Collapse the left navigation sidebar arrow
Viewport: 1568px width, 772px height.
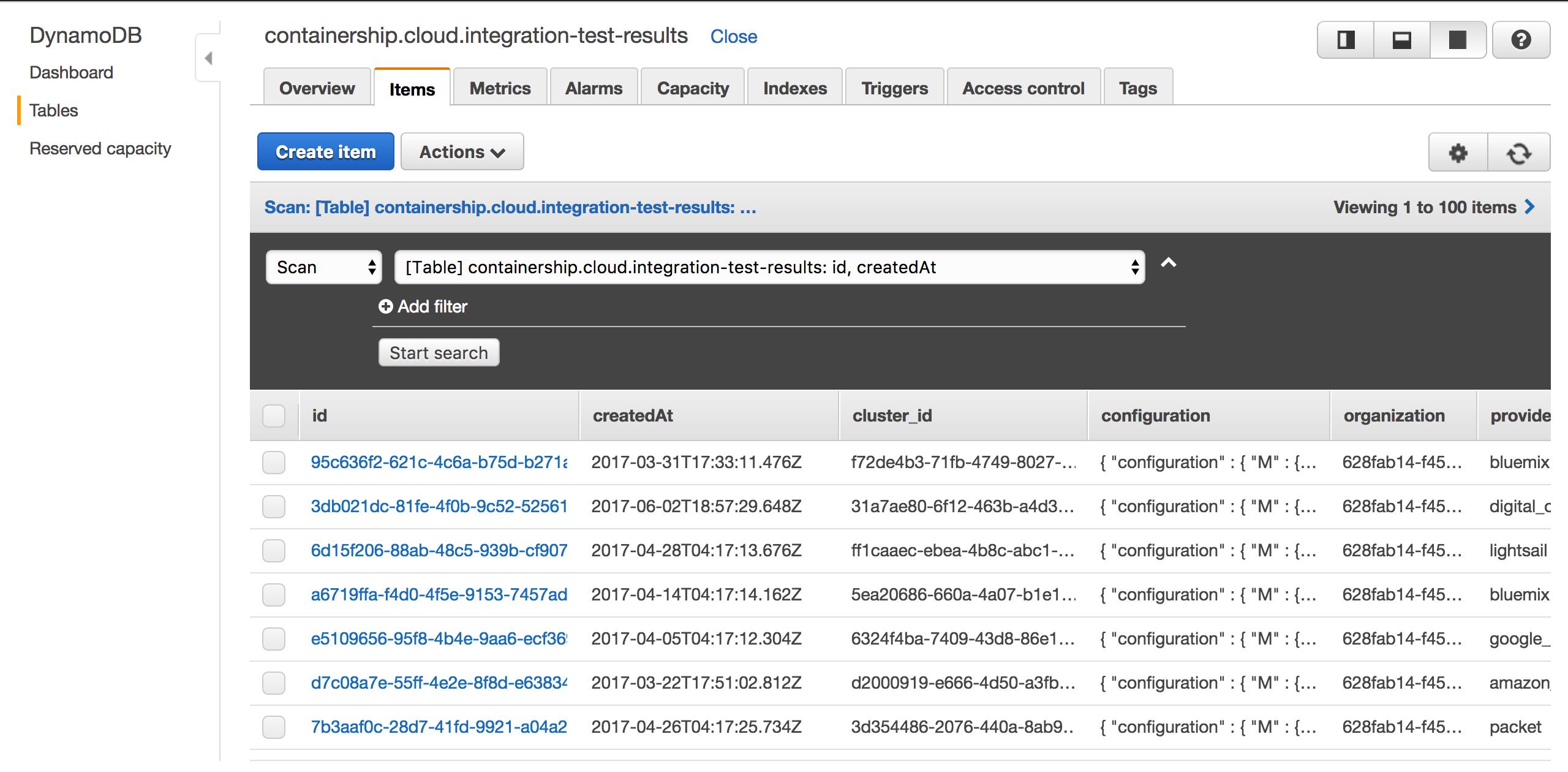[208, 58]
